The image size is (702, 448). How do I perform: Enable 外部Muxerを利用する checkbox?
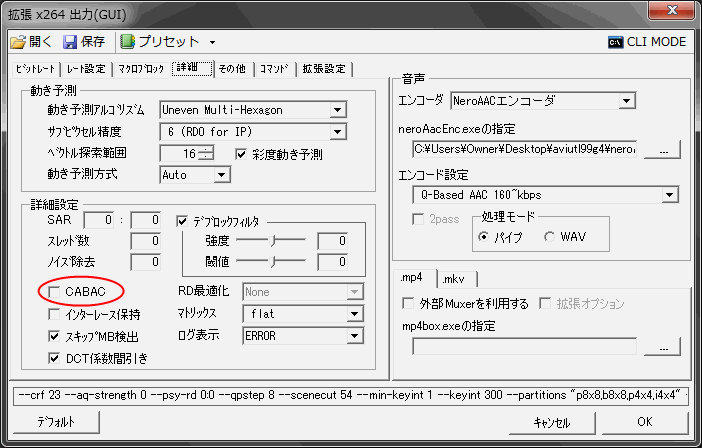pos(408,303)
